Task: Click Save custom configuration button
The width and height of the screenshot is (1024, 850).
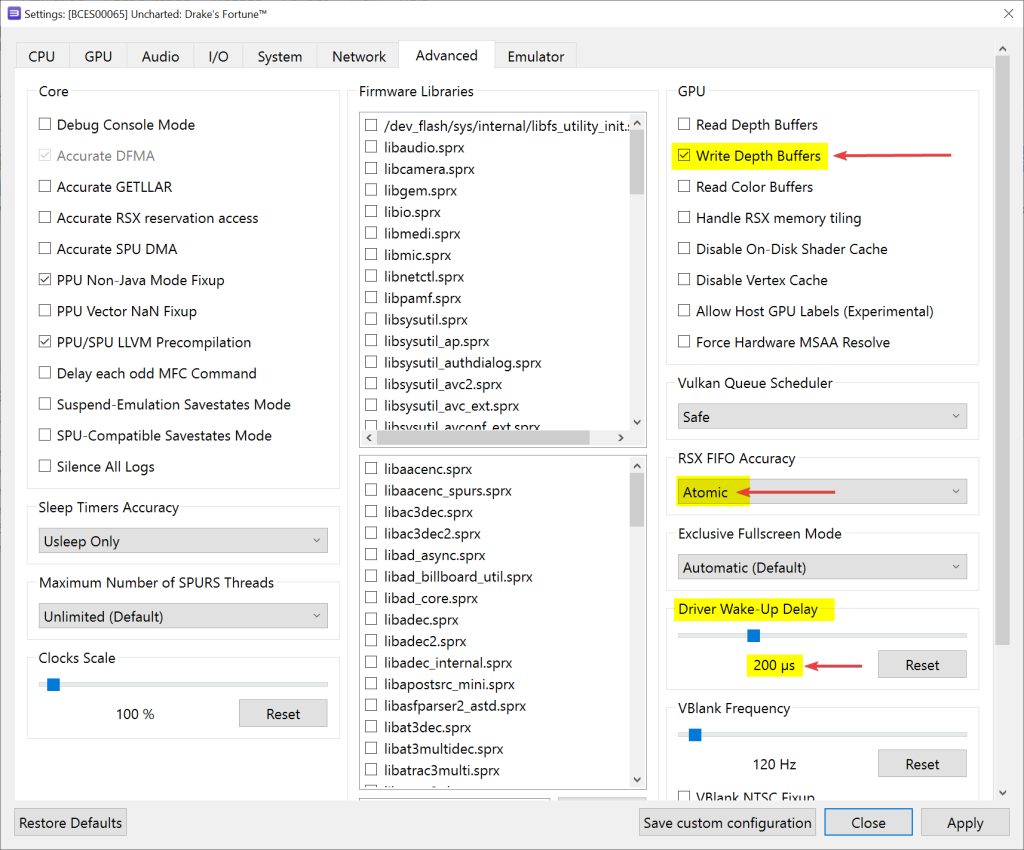Action: (727, 823)
